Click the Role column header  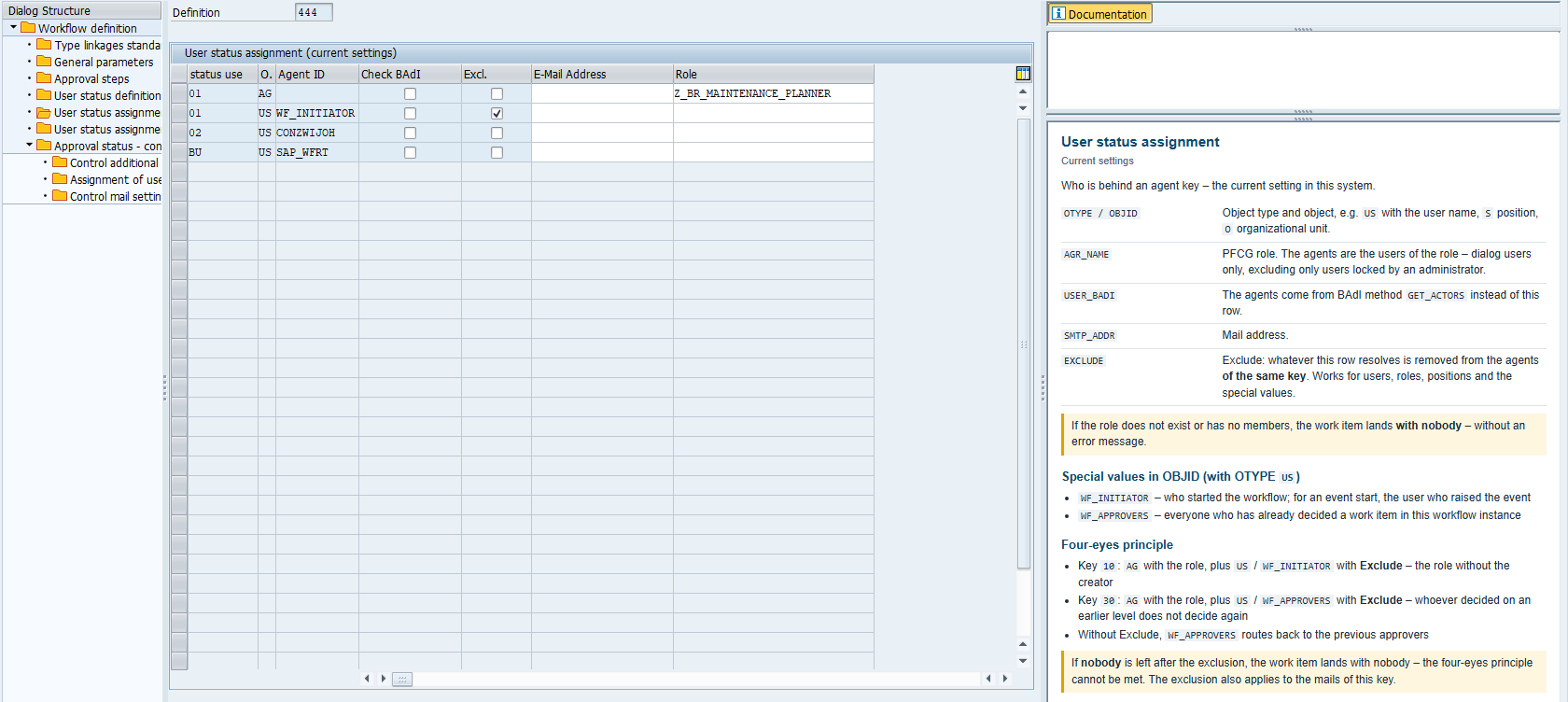point(774,74)
